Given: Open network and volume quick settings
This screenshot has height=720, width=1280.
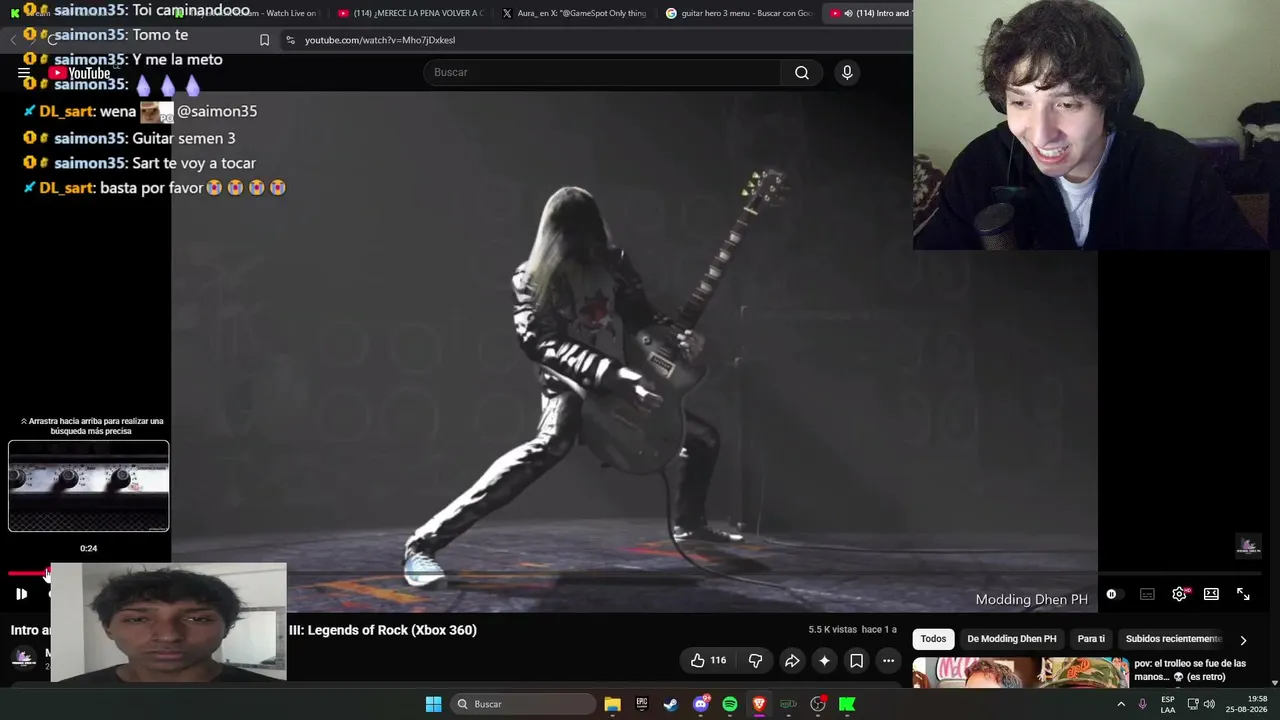Looking at the screenshot, I should coord(1201,704).
